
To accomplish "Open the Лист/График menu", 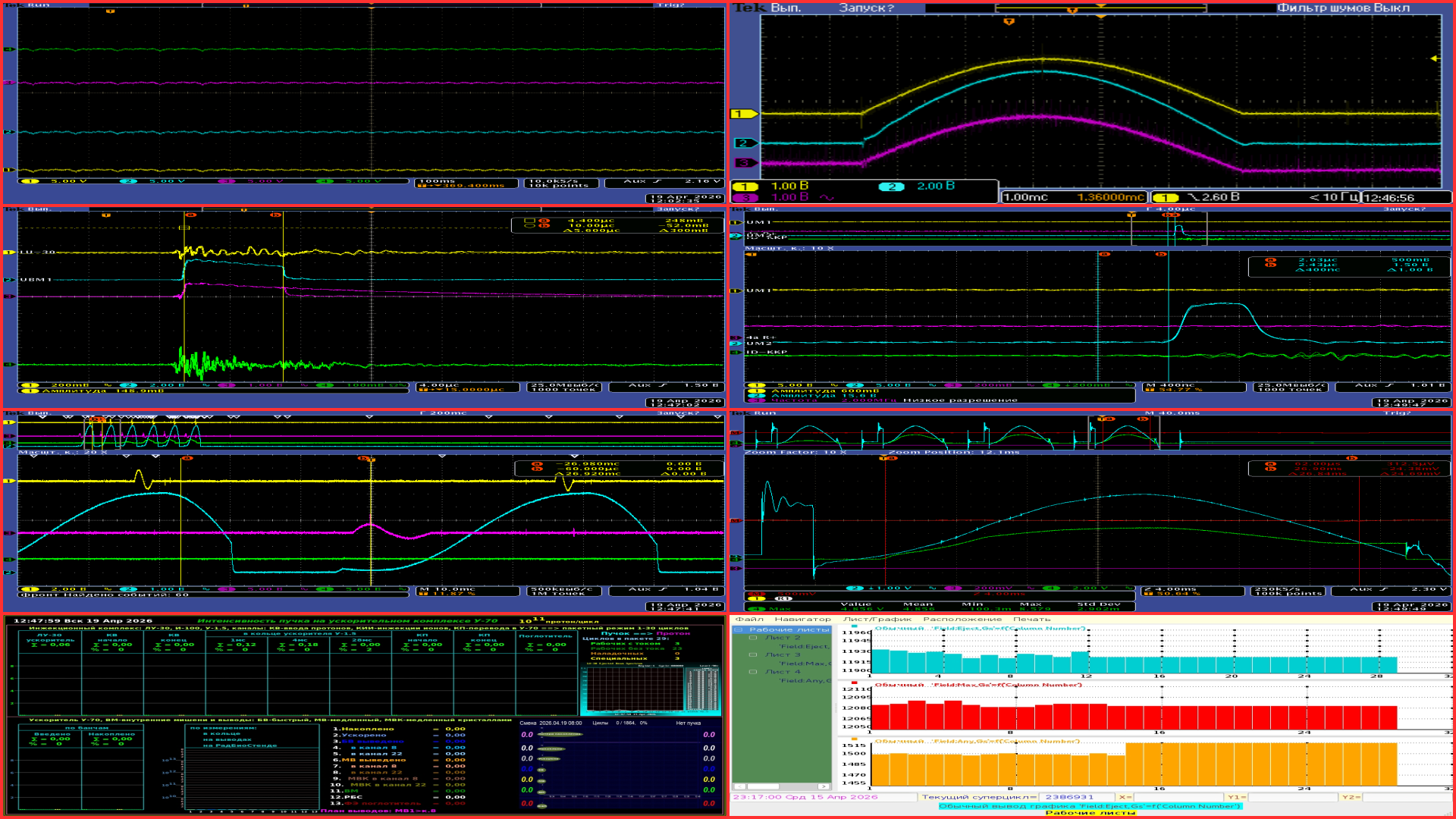I will tap(877, 620).
